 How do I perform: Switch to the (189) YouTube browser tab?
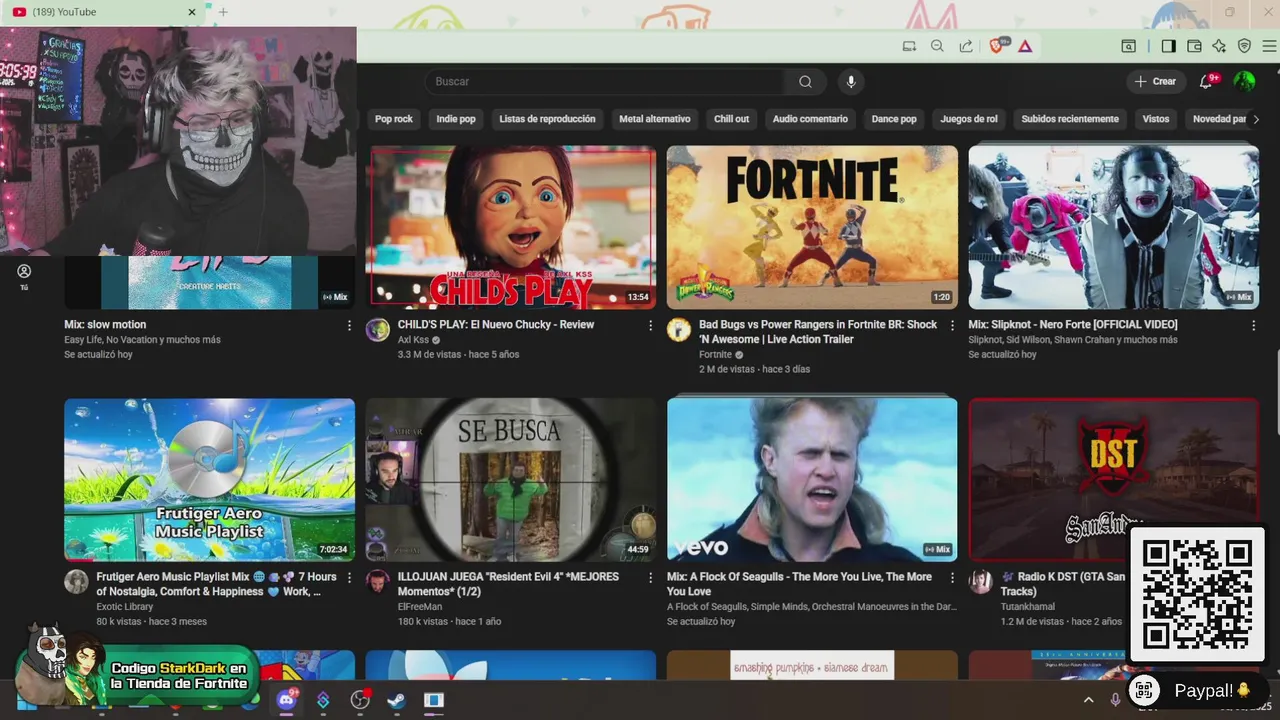[103, 12]
